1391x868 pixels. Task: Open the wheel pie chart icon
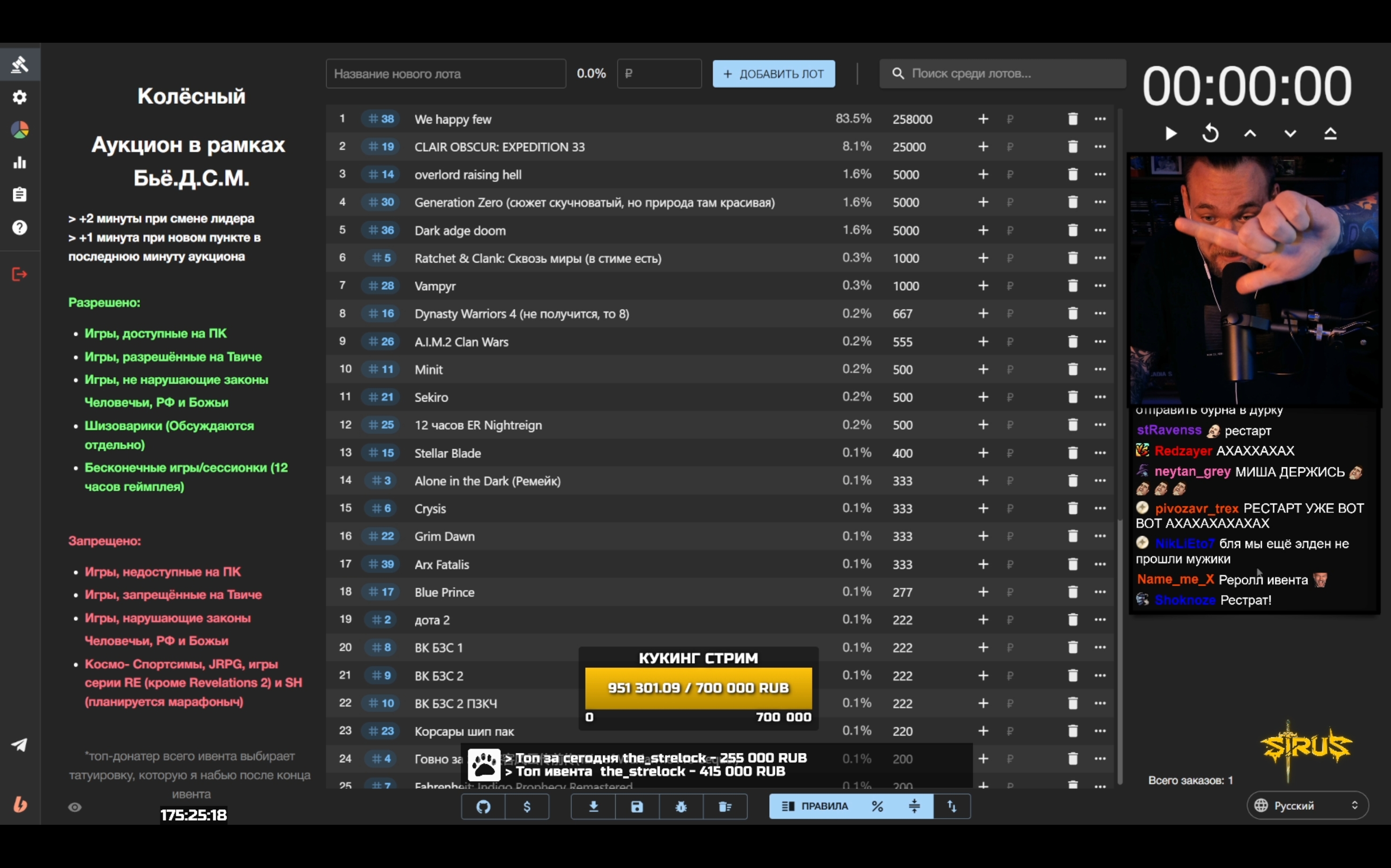[x=20, y=130]
